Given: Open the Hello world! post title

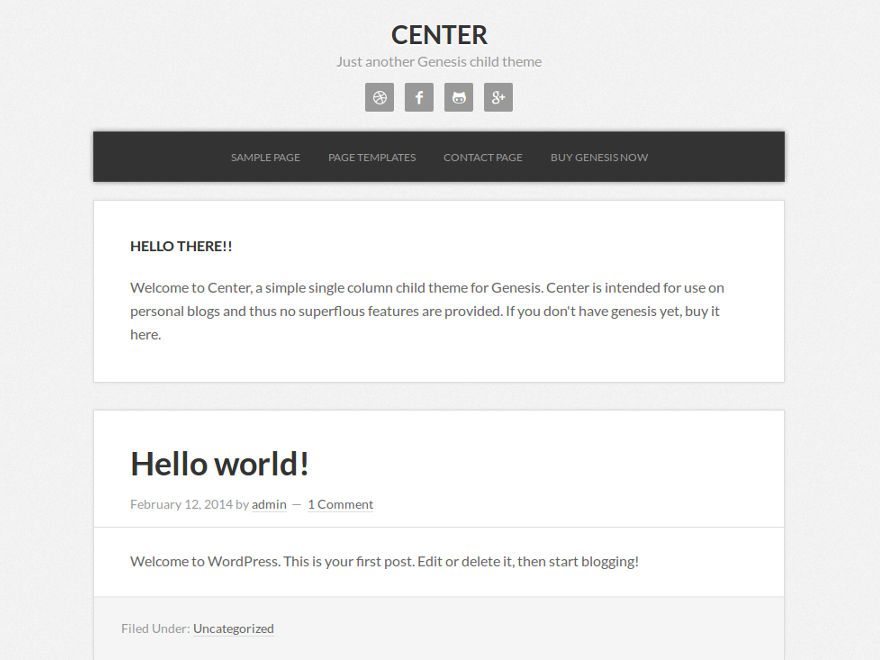Looking at the screenshot, I should tap(219, 464).
